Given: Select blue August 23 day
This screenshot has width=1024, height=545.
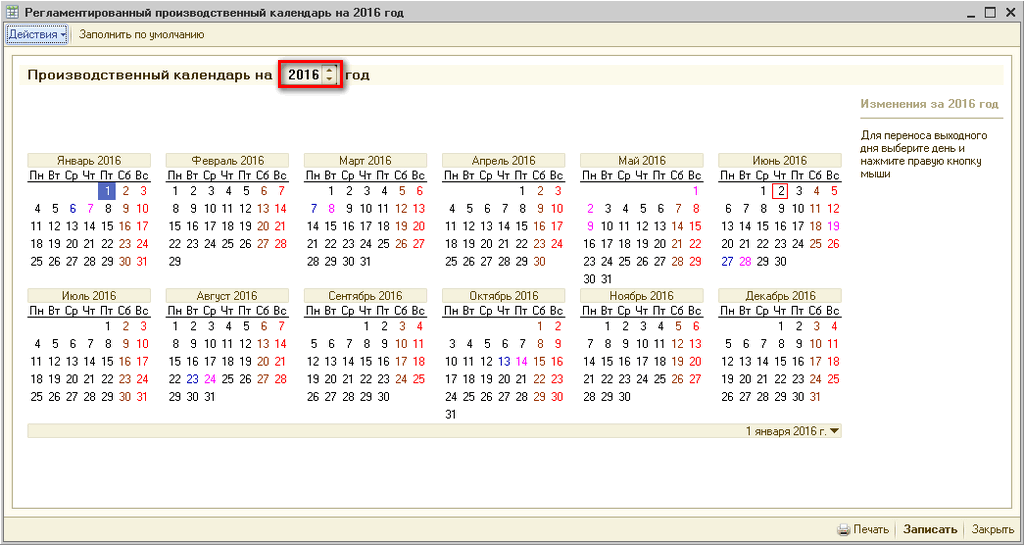Looking at the screenshot, I should point(192,380).
